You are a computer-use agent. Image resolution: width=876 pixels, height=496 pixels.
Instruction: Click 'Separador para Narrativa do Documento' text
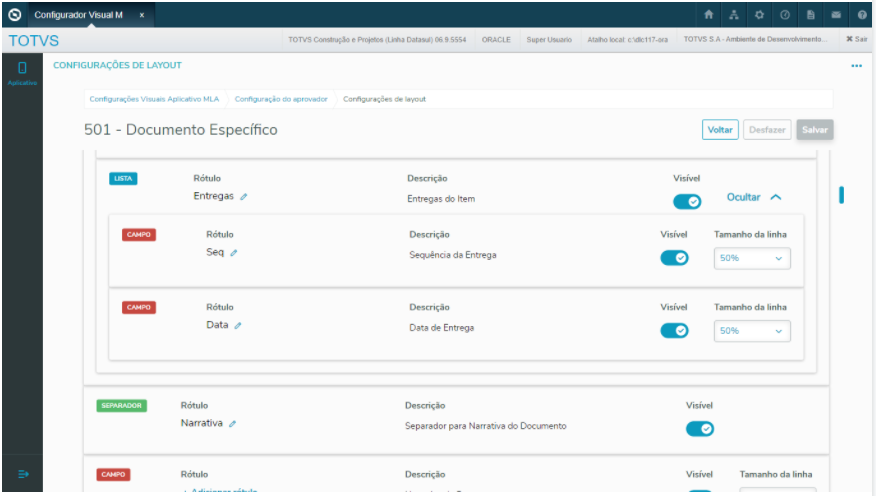(485, 426)
